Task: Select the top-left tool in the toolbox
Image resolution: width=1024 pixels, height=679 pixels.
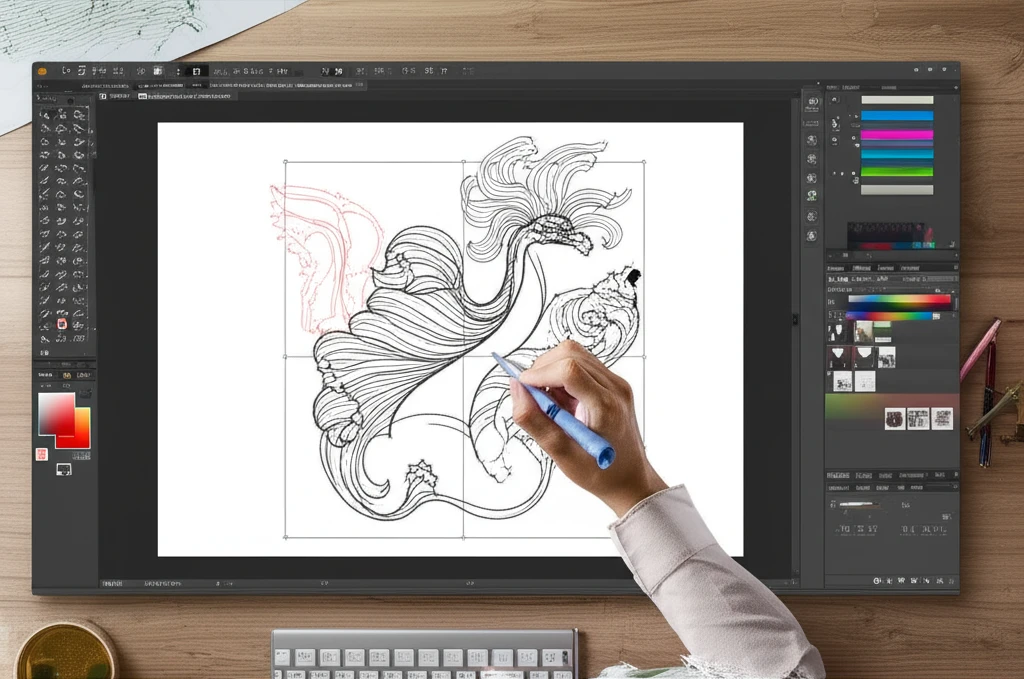Action: coord(45,115)
